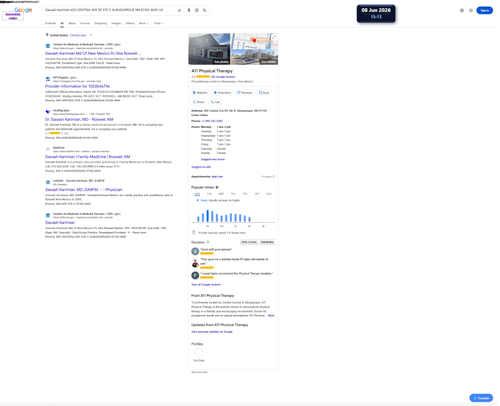This screenshot has height=406, width=500.
Task: Open Provider Information for 1053546796 result
Action: click(x=77, y=86)
